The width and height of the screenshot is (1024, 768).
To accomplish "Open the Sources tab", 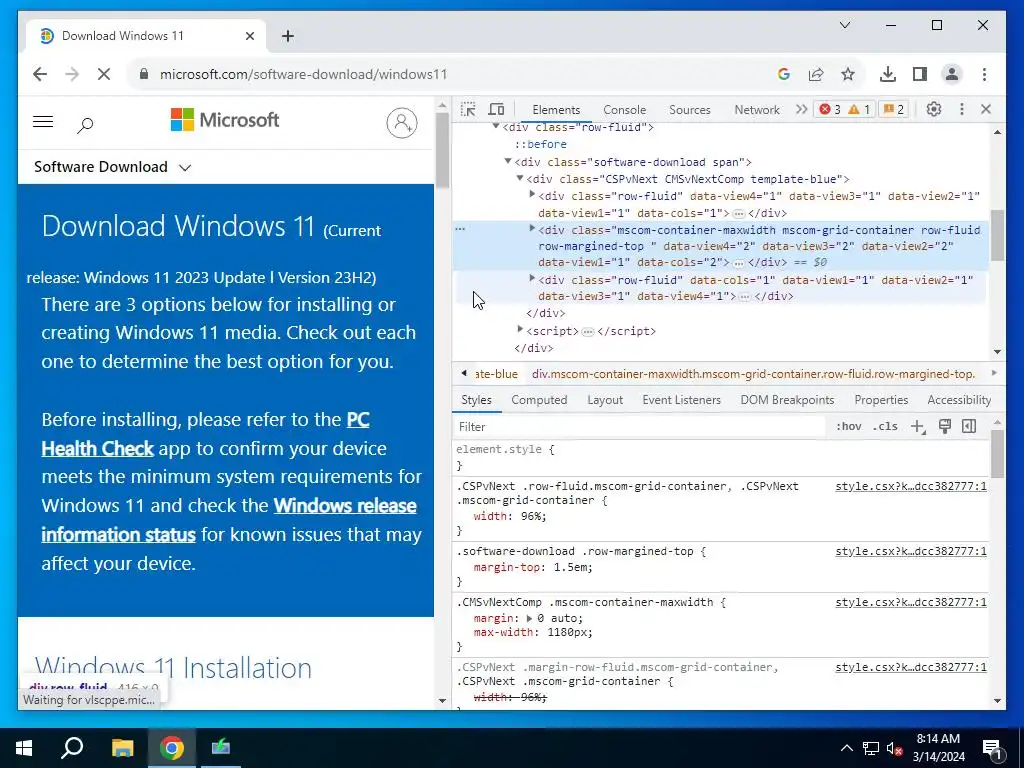I will pyautogui.click(x=690, y=110).
